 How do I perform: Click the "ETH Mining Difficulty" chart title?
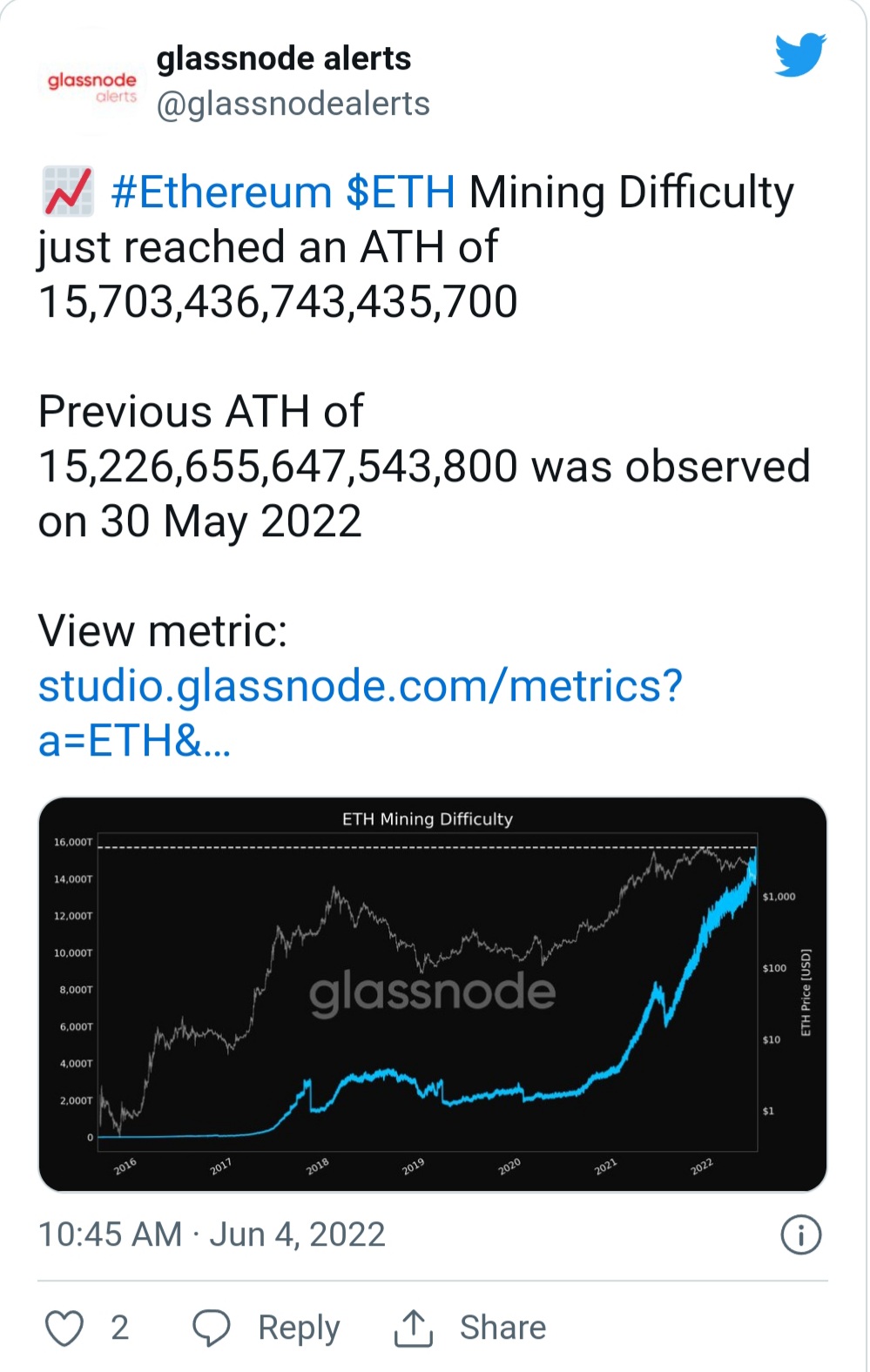tap(428, 819)
